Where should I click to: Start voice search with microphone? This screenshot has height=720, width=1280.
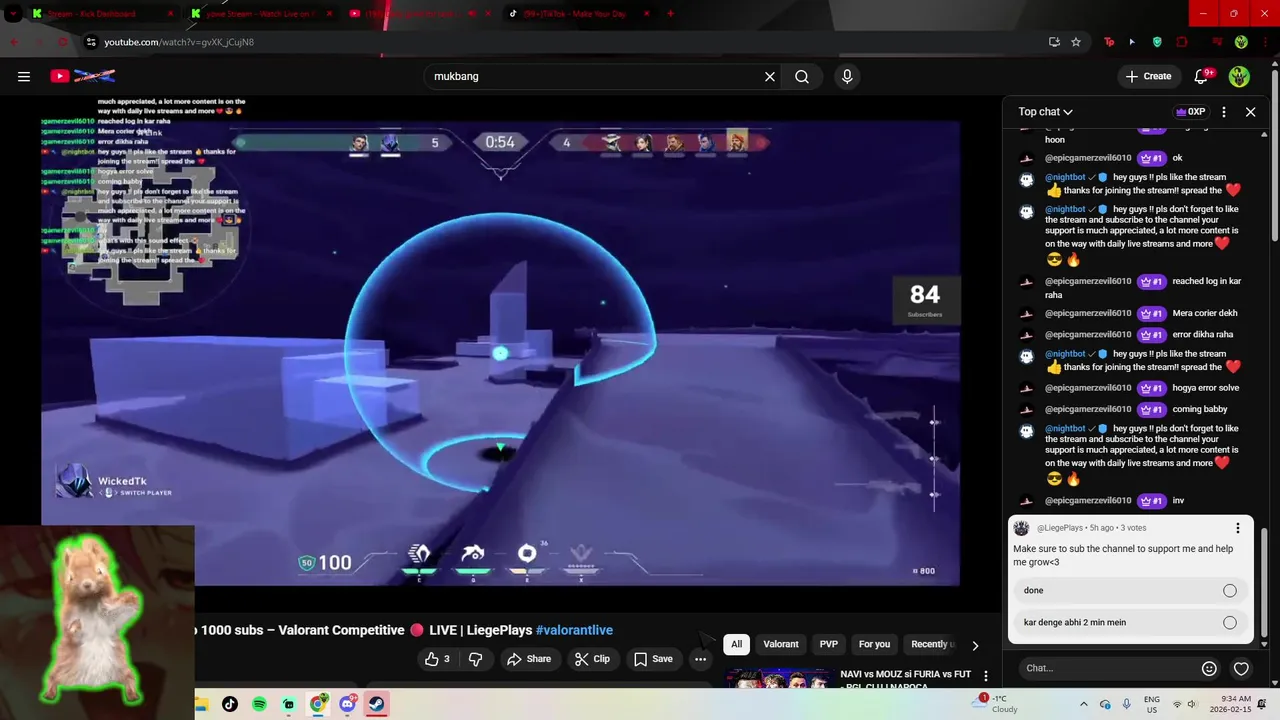(847, 76)
